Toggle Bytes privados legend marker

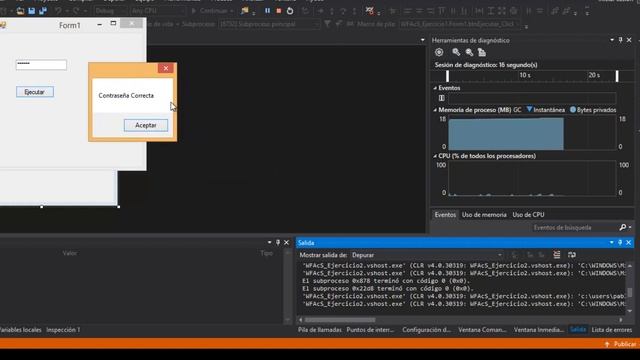click(x=573, y=109)
